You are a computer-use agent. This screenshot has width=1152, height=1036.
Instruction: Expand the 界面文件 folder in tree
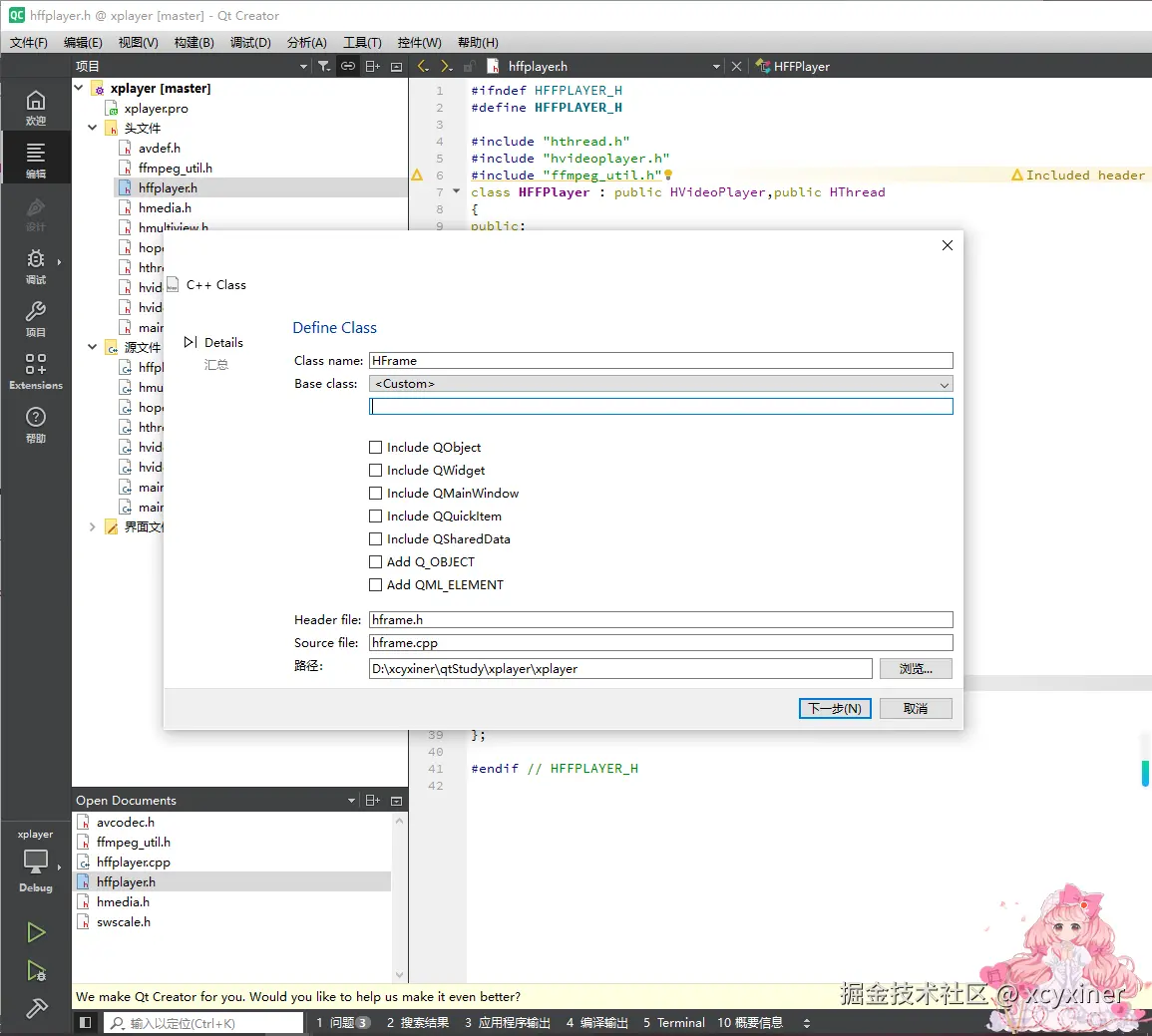[93, 526]
